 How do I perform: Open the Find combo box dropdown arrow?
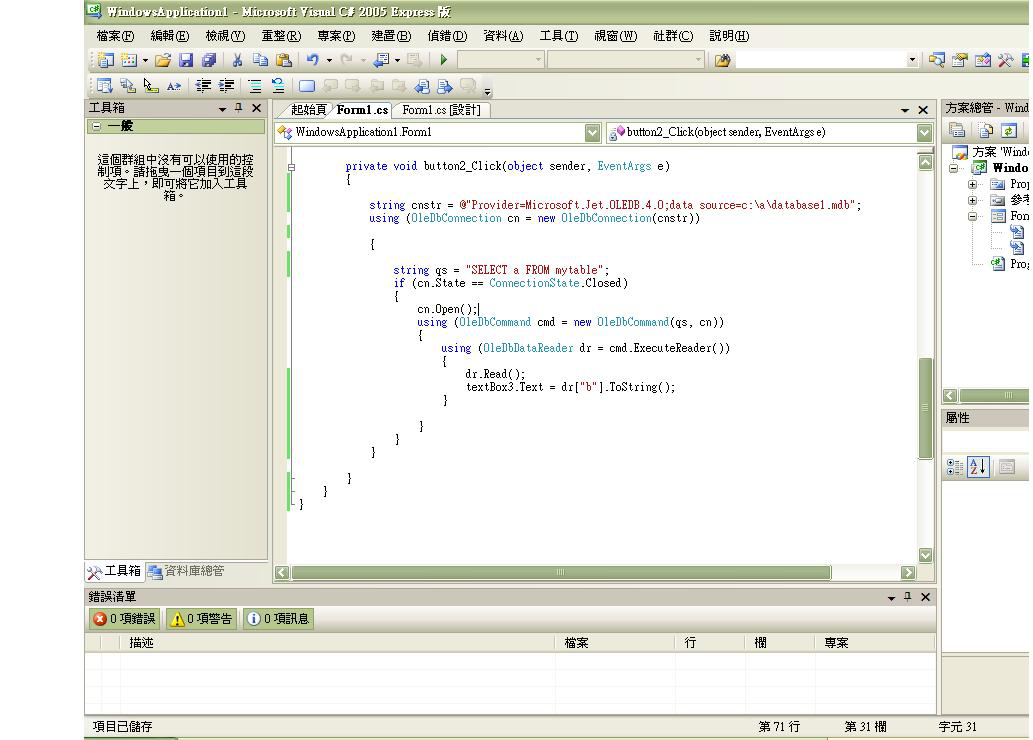(912, 61)
